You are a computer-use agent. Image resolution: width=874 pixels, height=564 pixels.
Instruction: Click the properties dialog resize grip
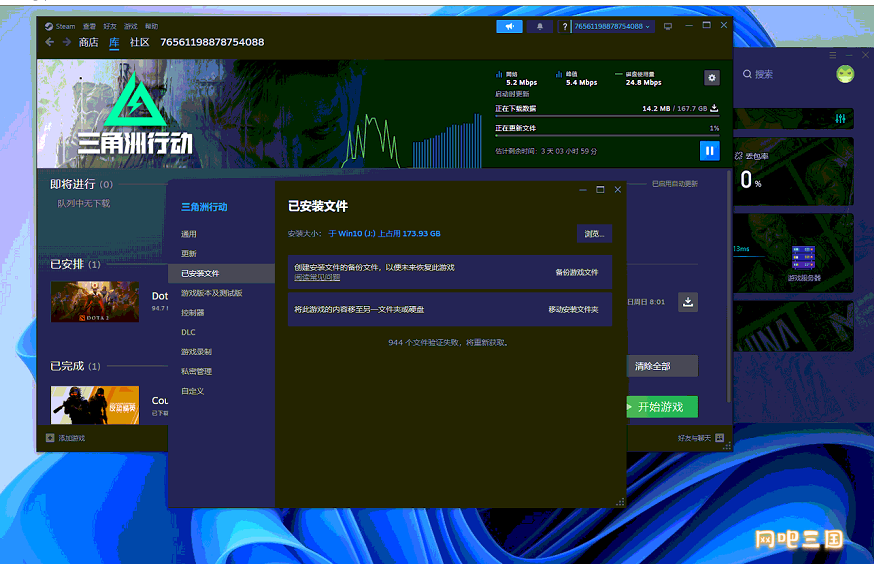point(620,502)
